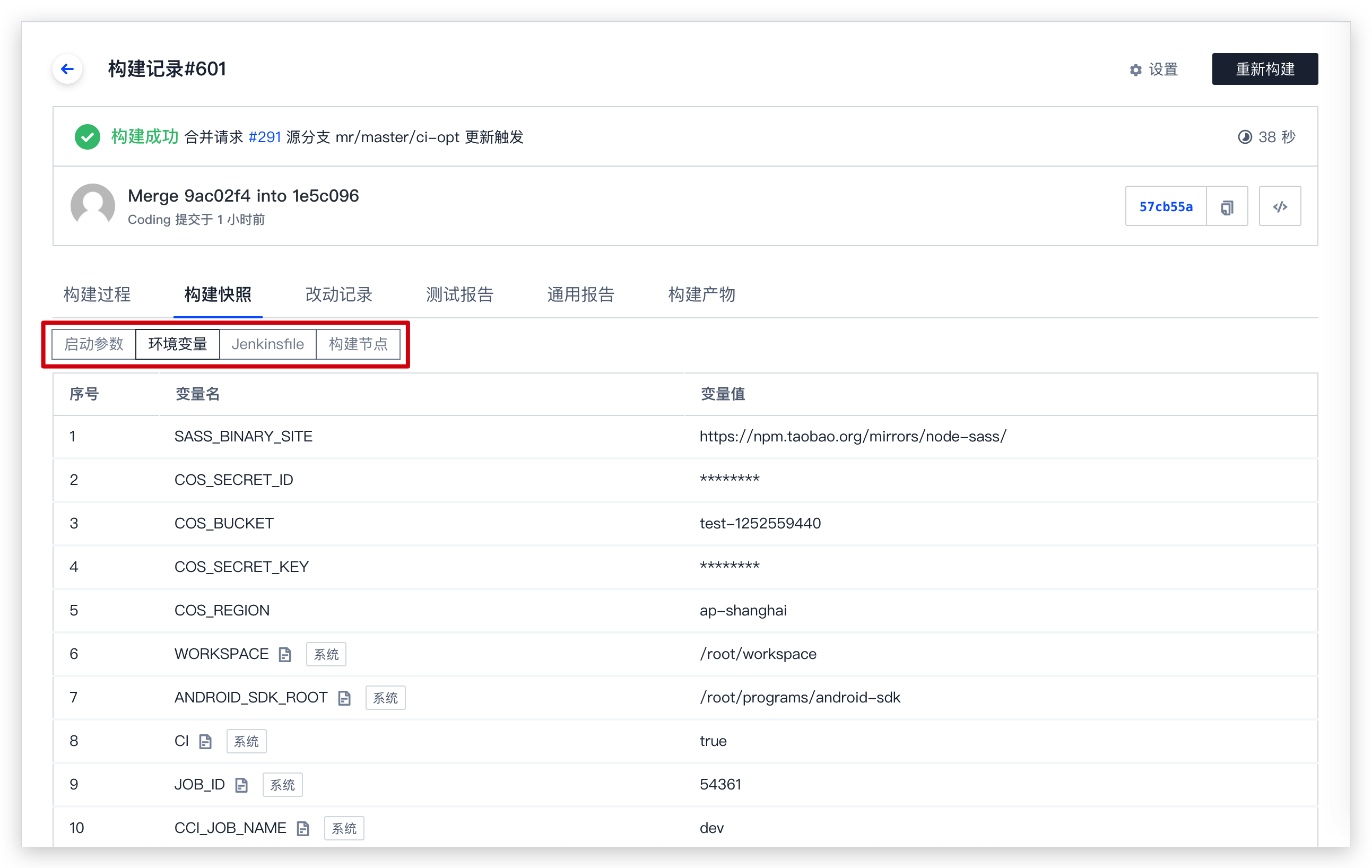Click the dev value of CCI_JOB_NAME
The image size is (1372, 868).
coord(711,828)
